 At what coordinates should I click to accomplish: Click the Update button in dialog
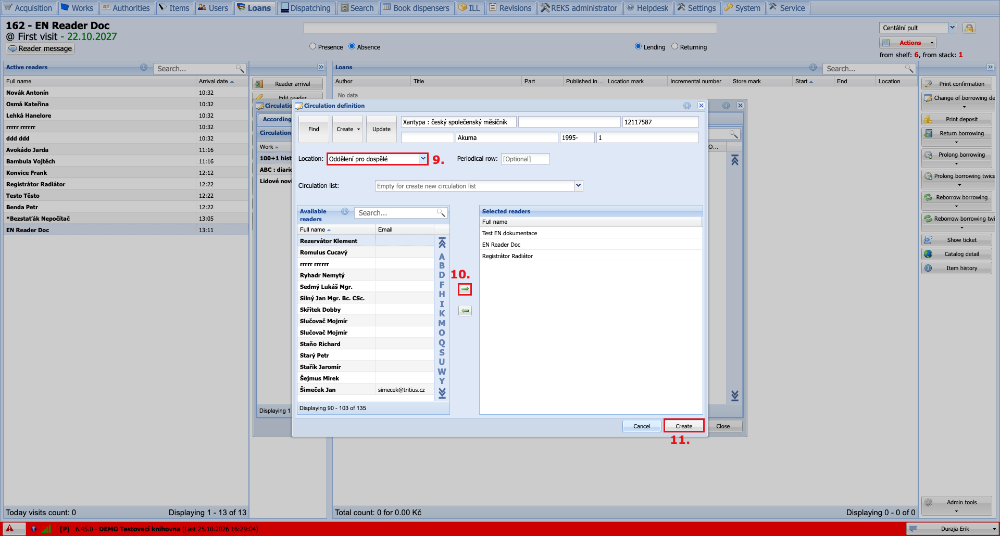pyautogui.click(x=381, y=129)
